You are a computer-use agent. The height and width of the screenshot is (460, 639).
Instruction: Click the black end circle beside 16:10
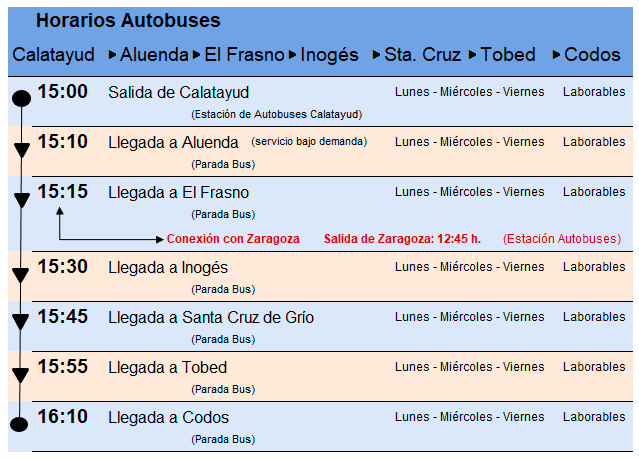click(x=20, y=423)
